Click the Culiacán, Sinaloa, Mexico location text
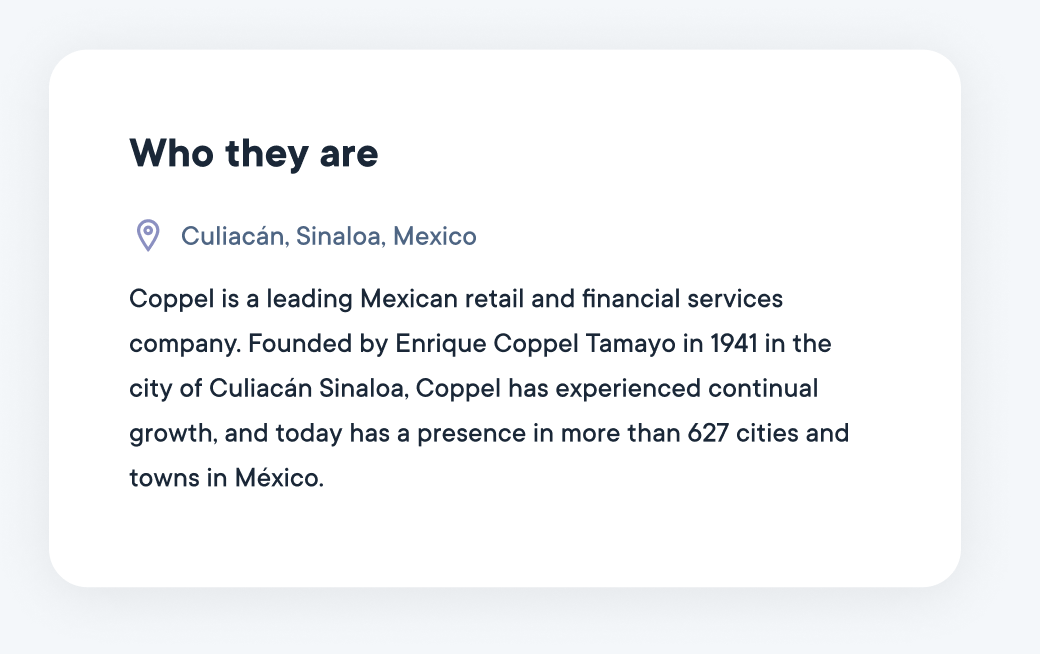 pos(328,236)
